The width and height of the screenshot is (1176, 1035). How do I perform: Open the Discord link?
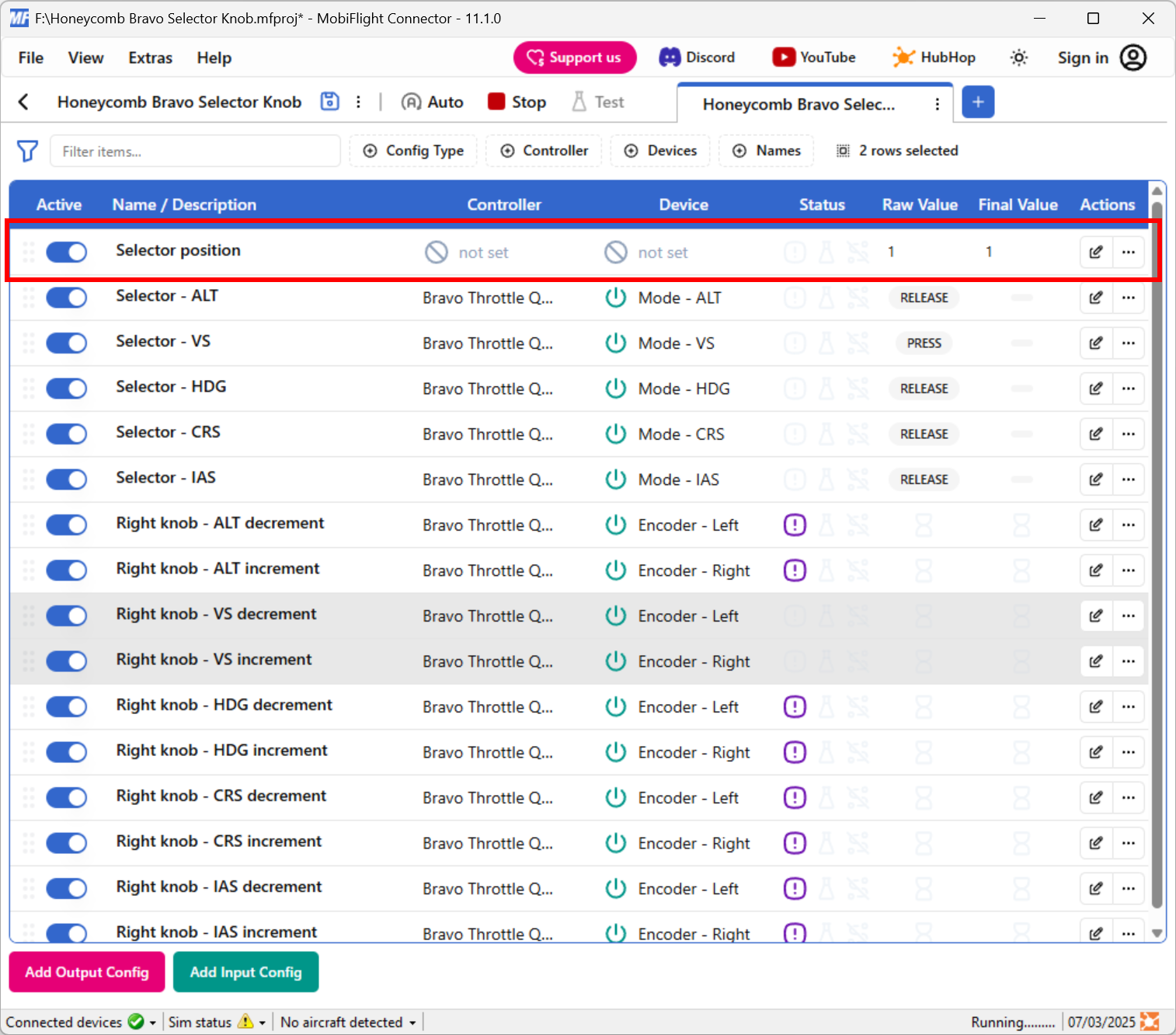point(698,57)
